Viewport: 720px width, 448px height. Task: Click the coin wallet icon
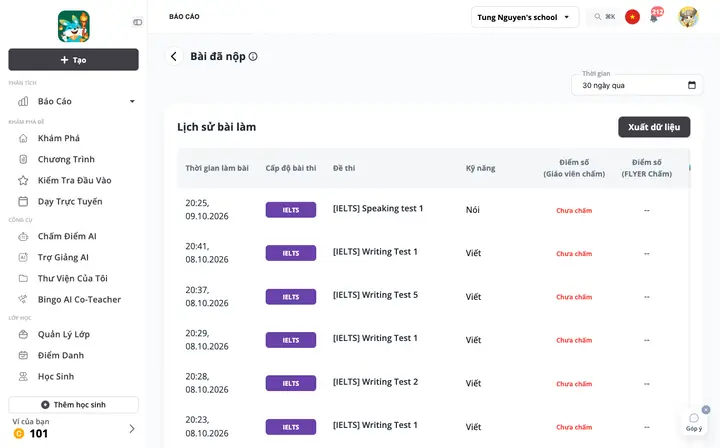[19, 433]
